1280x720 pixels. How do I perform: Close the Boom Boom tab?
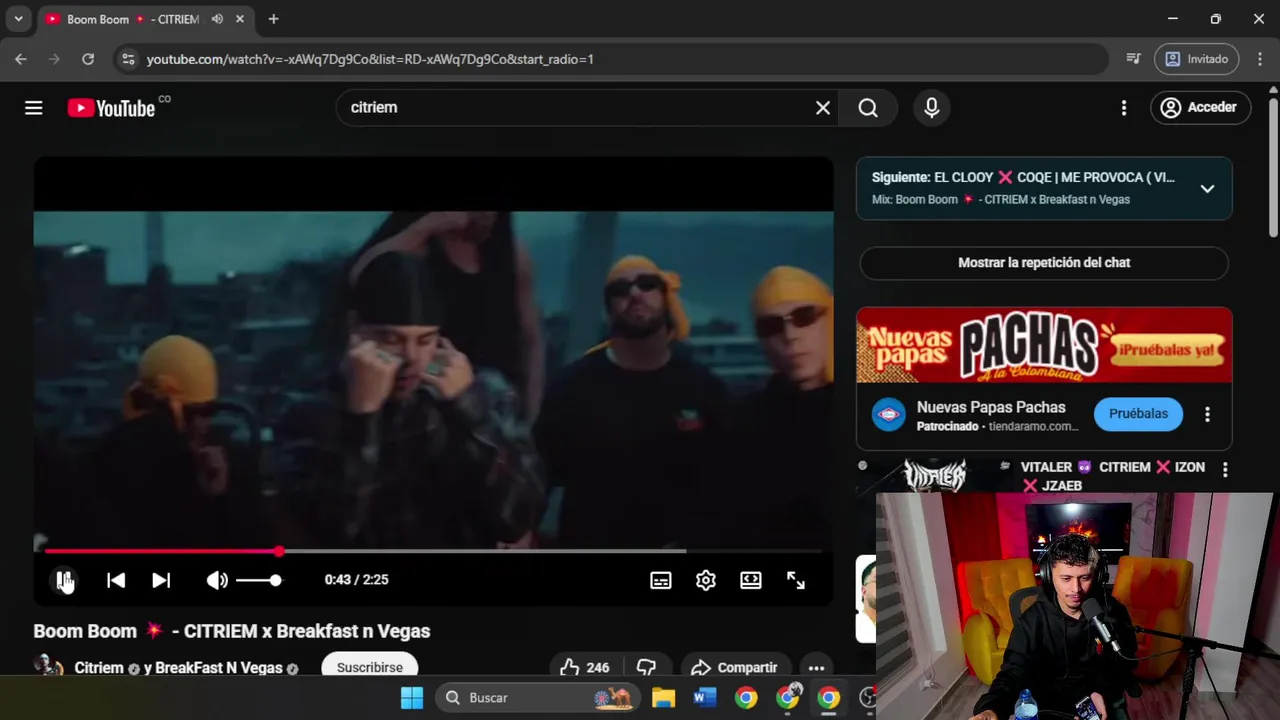tap(240, 19)
